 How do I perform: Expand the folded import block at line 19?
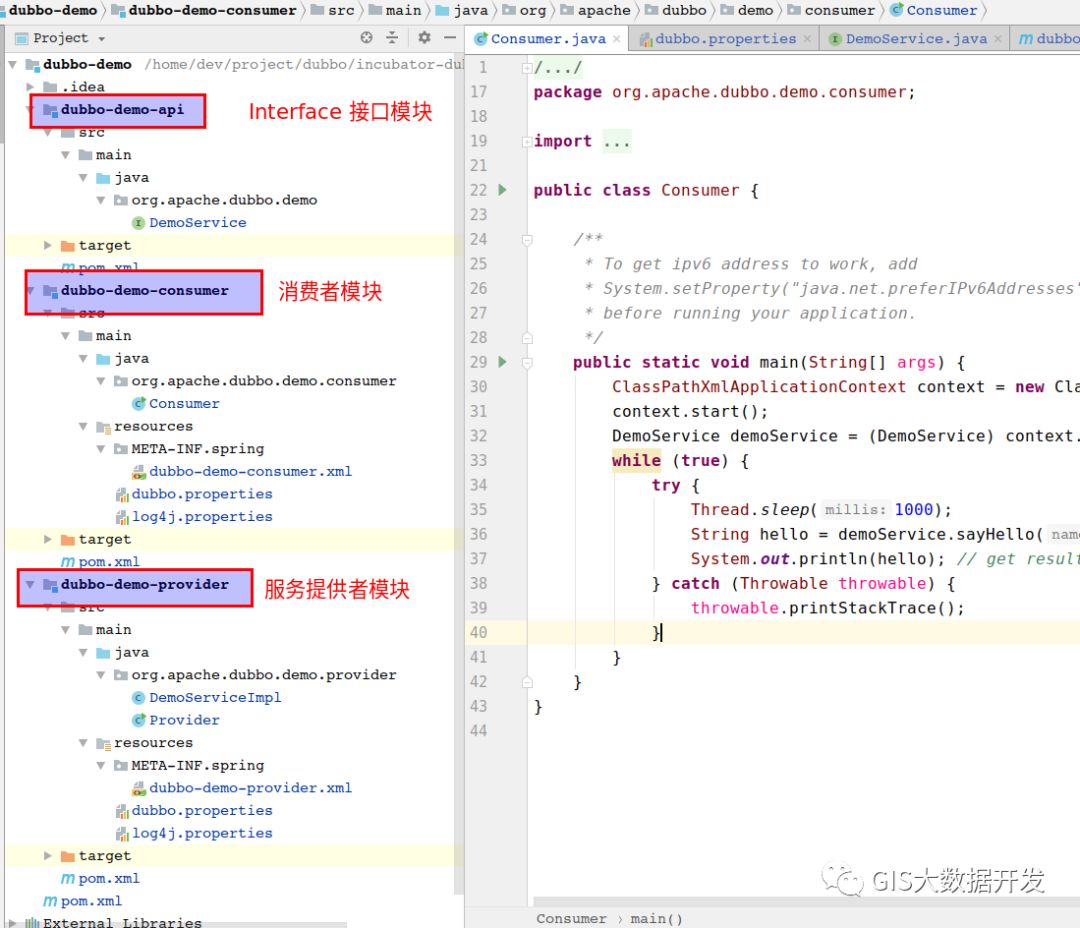pos(526,141)
